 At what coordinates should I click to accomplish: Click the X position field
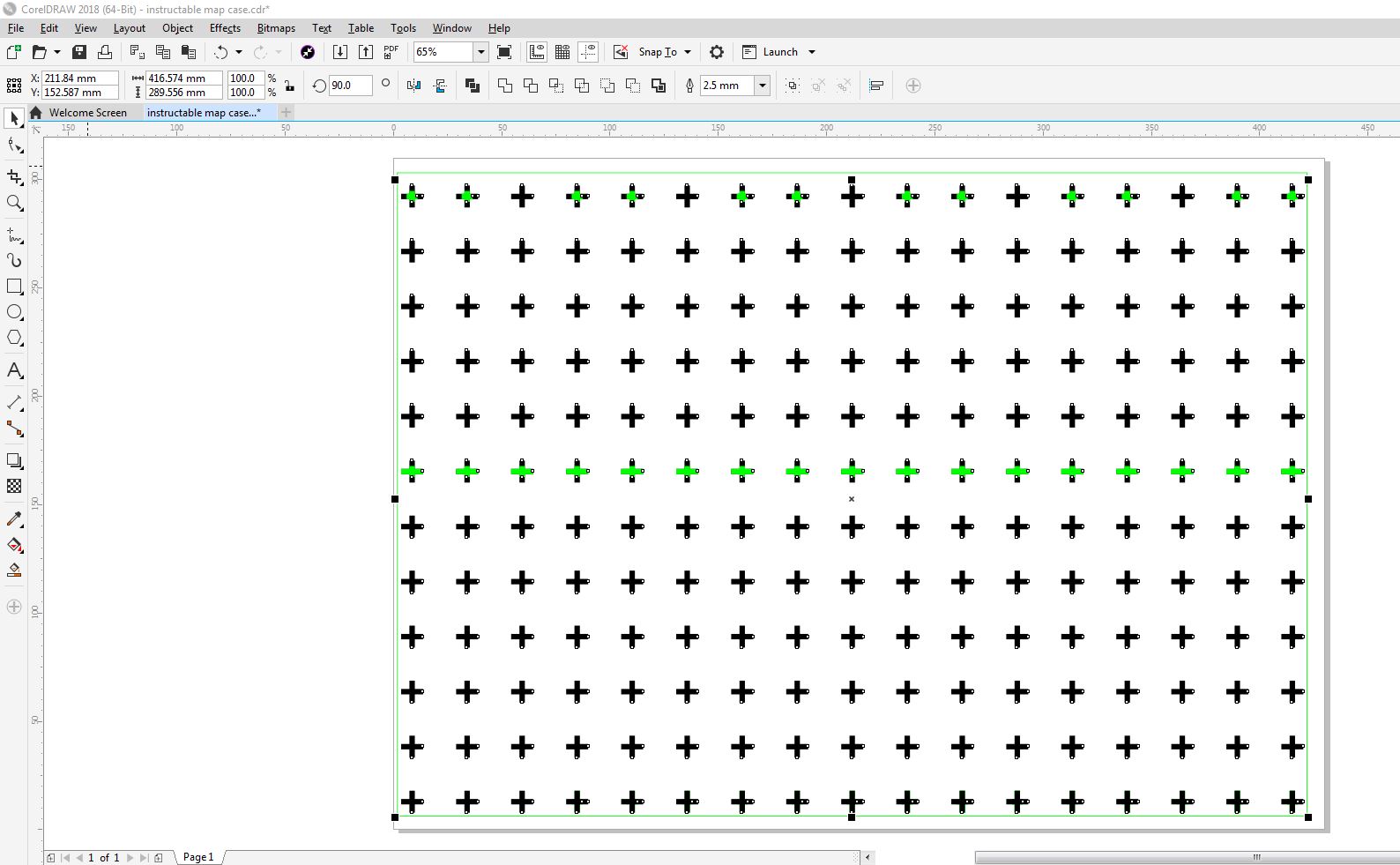[x=80, y=78]
